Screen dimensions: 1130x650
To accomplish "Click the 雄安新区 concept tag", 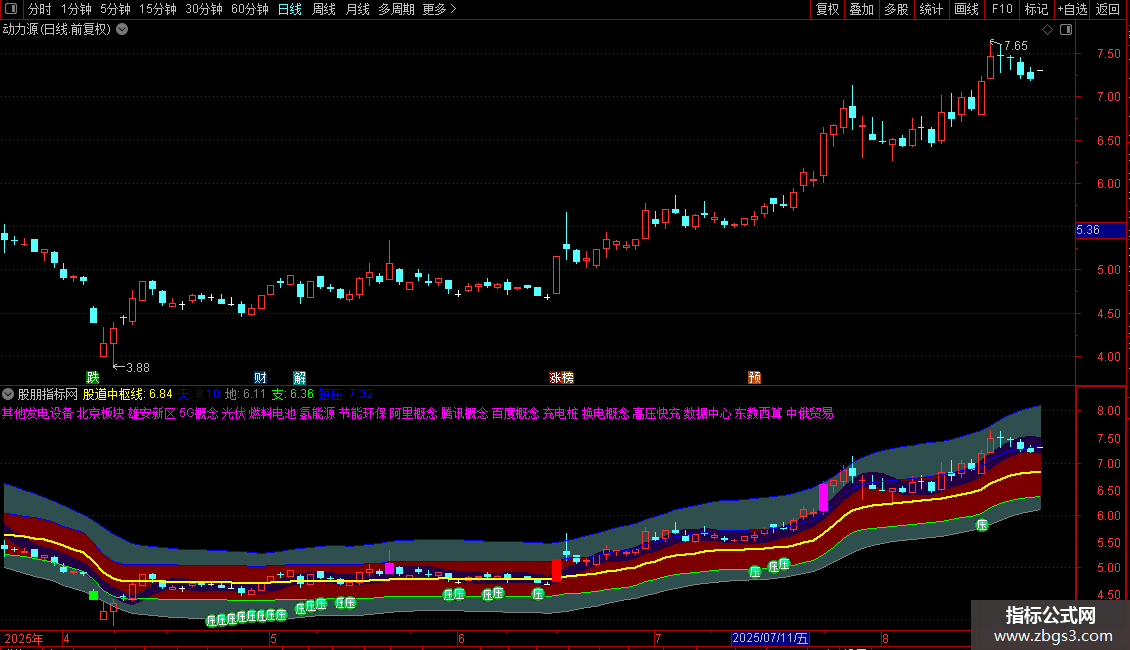I will coord(151,414).
